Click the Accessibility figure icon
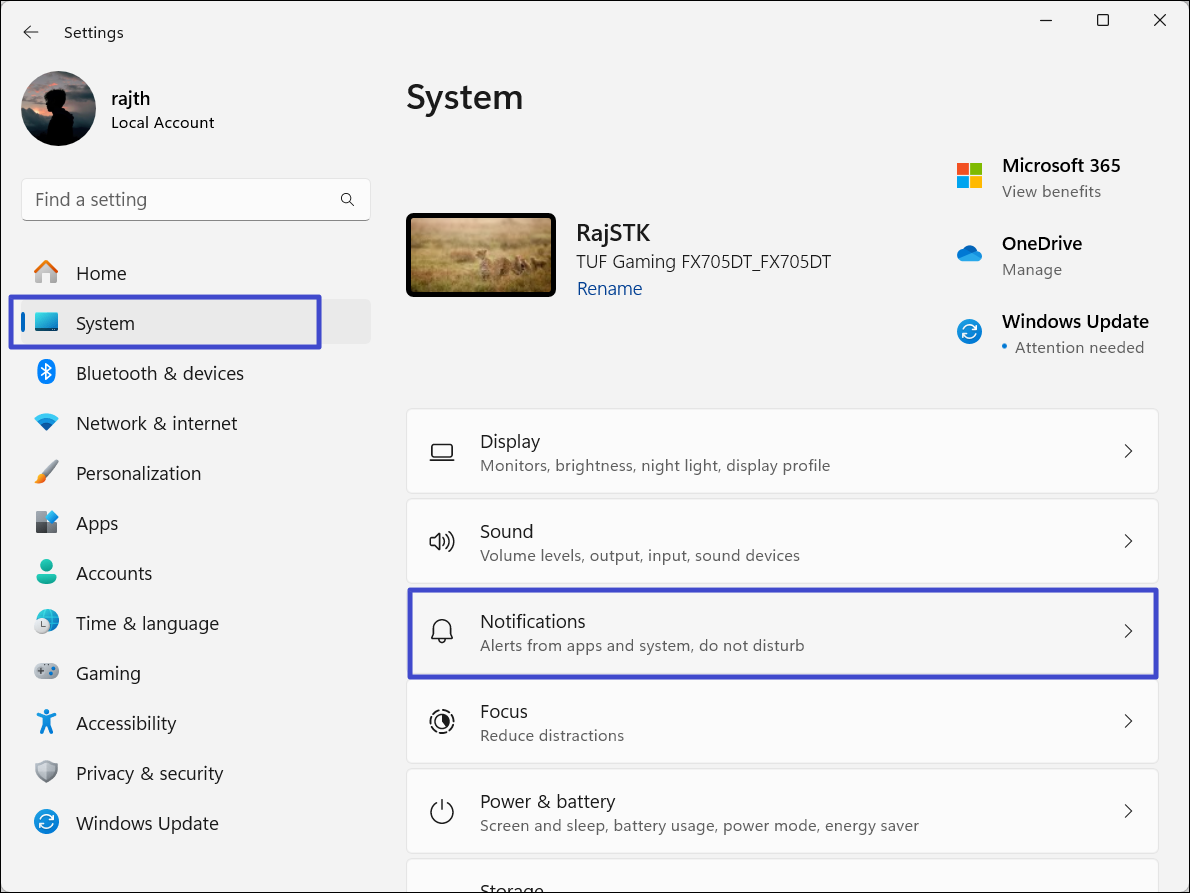This screenshot has height=893, width=1190. [x=46, y=722]
